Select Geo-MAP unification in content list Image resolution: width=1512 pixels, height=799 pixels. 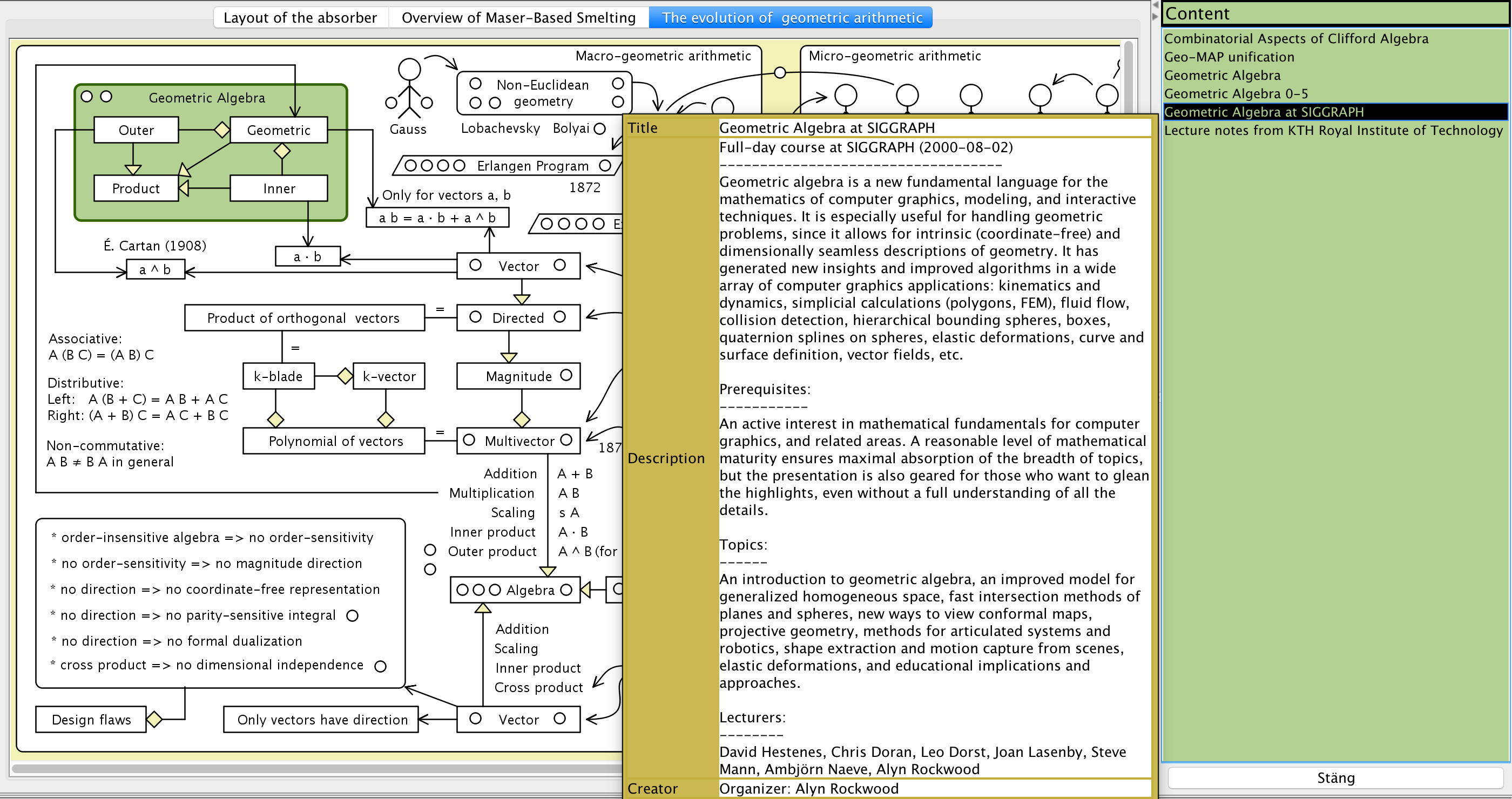1228,57
